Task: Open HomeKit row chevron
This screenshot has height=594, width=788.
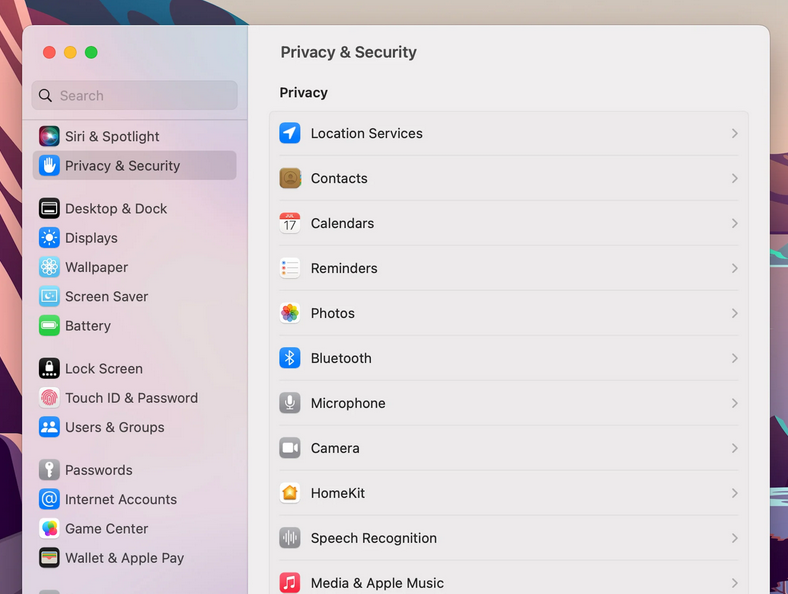Action: tap(735, 493)
